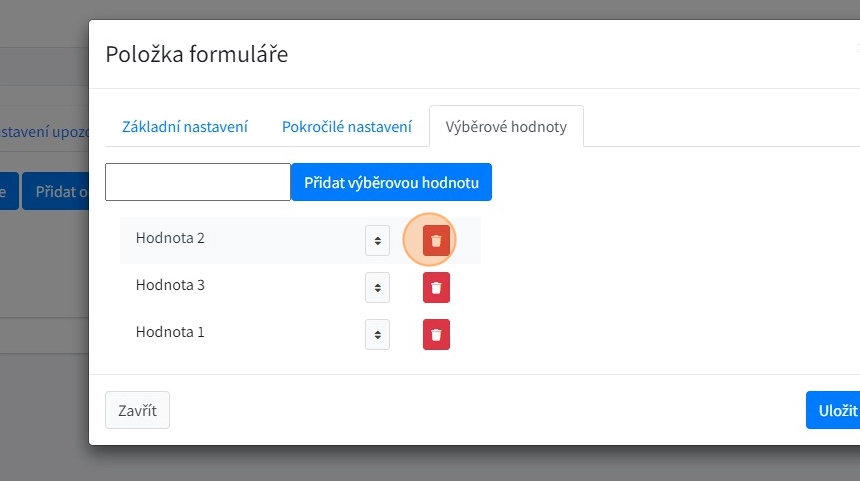This screenshot has height=481, width=860.
Task: Click the sort arrows next to Hodnota 1
Action: click(x=377, y=334)
